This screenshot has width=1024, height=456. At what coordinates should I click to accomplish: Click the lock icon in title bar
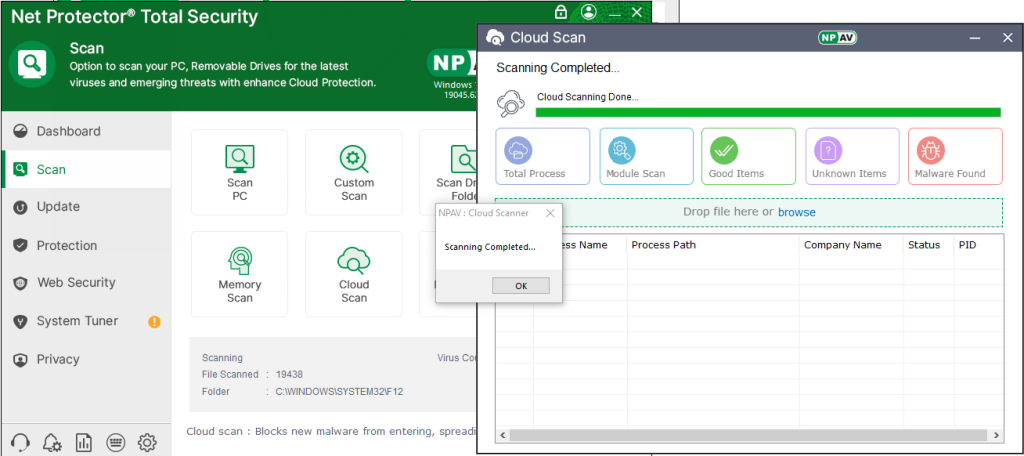562,12
